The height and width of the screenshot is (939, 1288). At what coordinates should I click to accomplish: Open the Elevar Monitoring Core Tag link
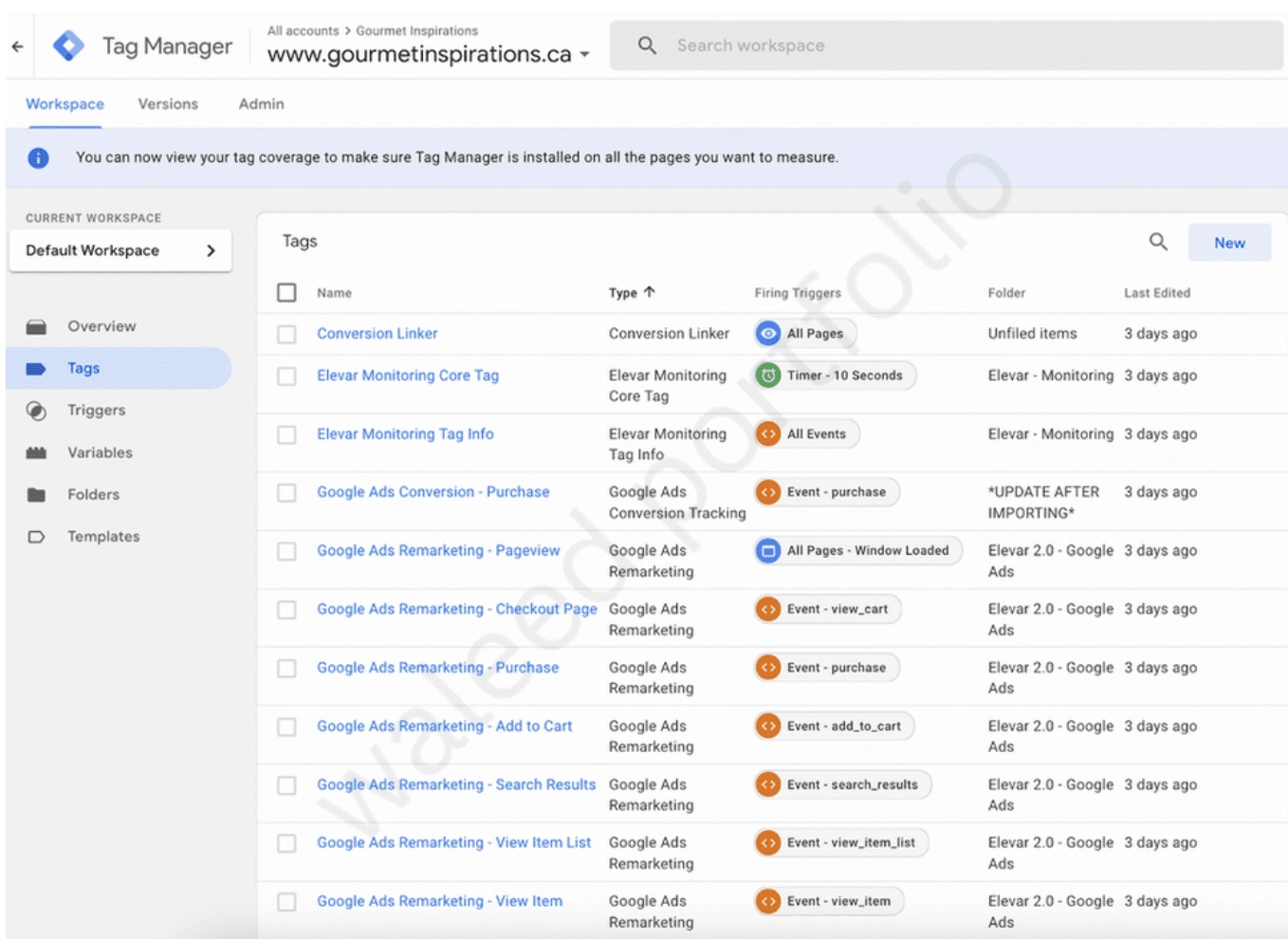click(x=408, y=376)
